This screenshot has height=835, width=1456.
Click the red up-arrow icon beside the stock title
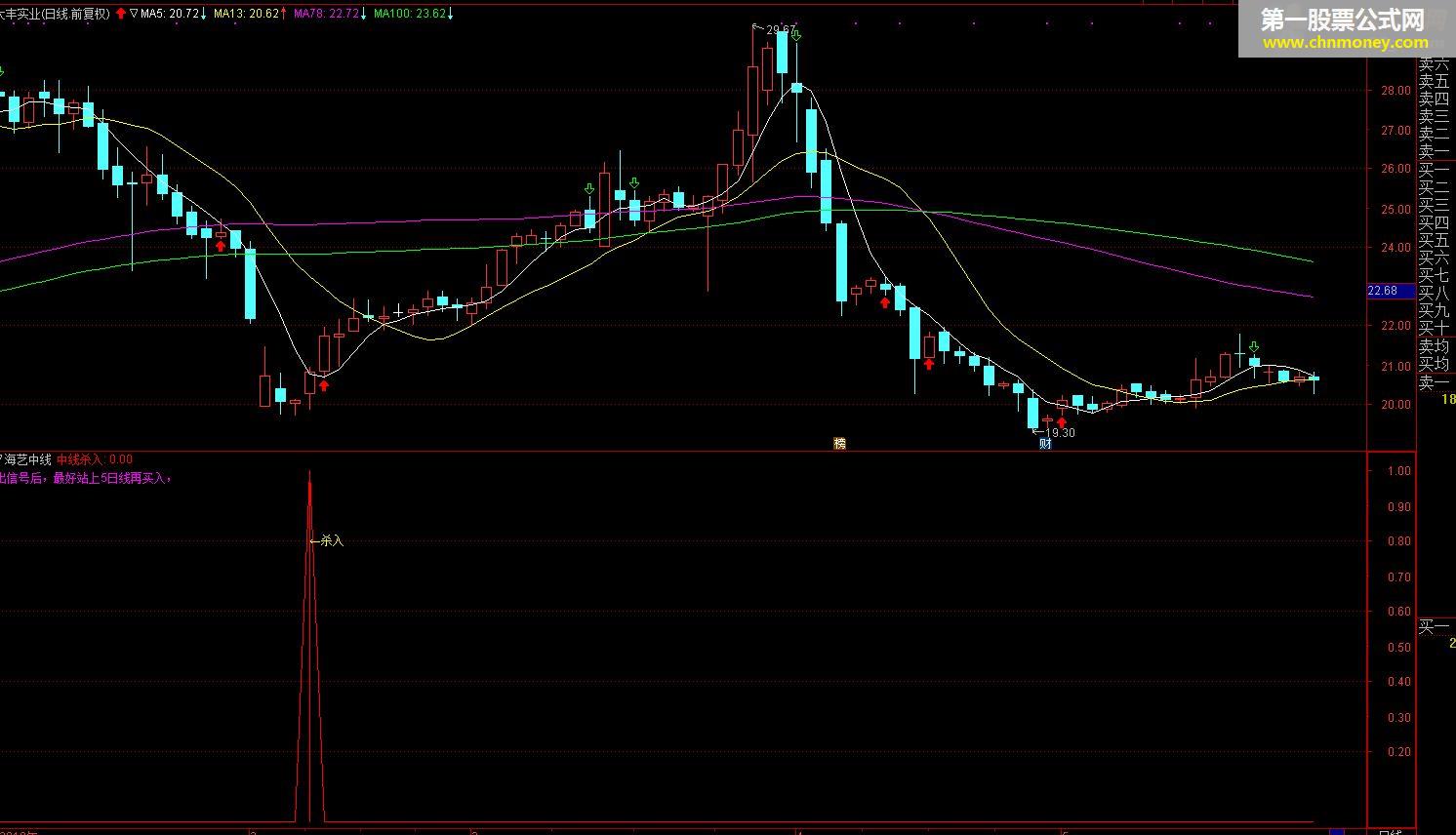[x=121, y=14]
